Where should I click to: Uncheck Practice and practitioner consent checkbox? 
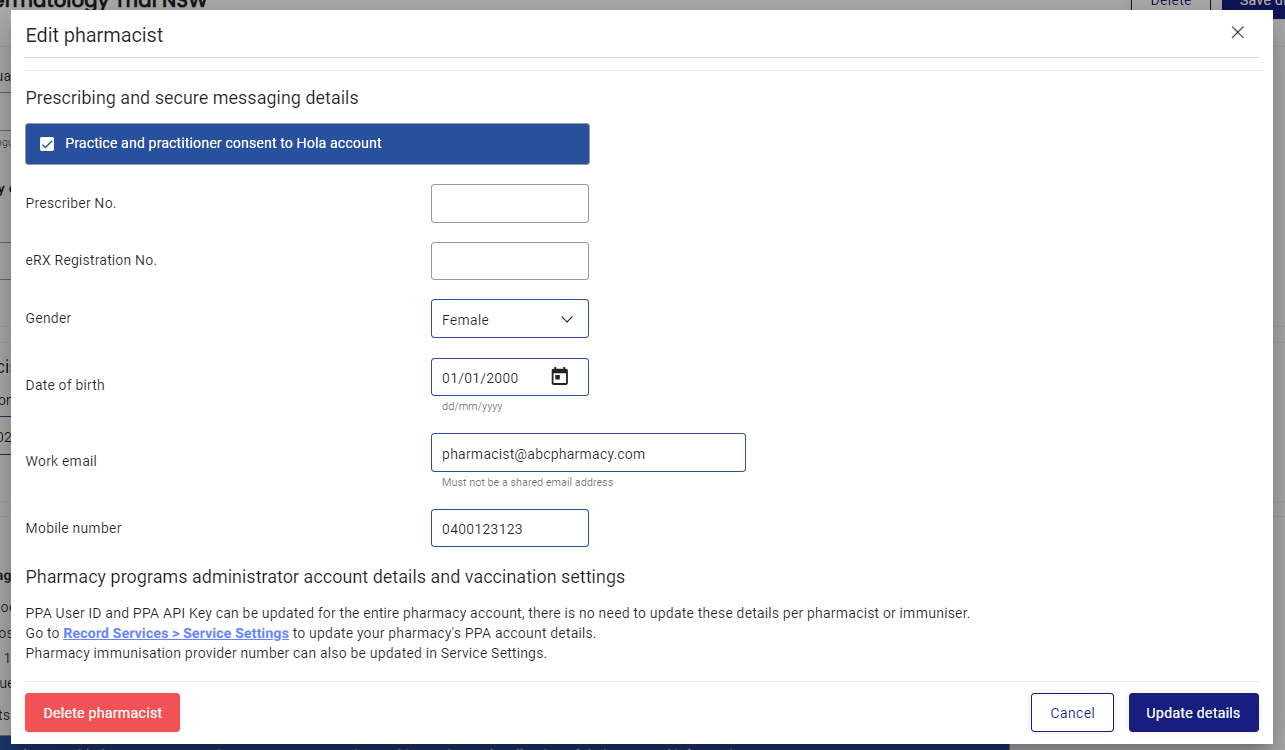pyautogui.click(x=47, y=144)
